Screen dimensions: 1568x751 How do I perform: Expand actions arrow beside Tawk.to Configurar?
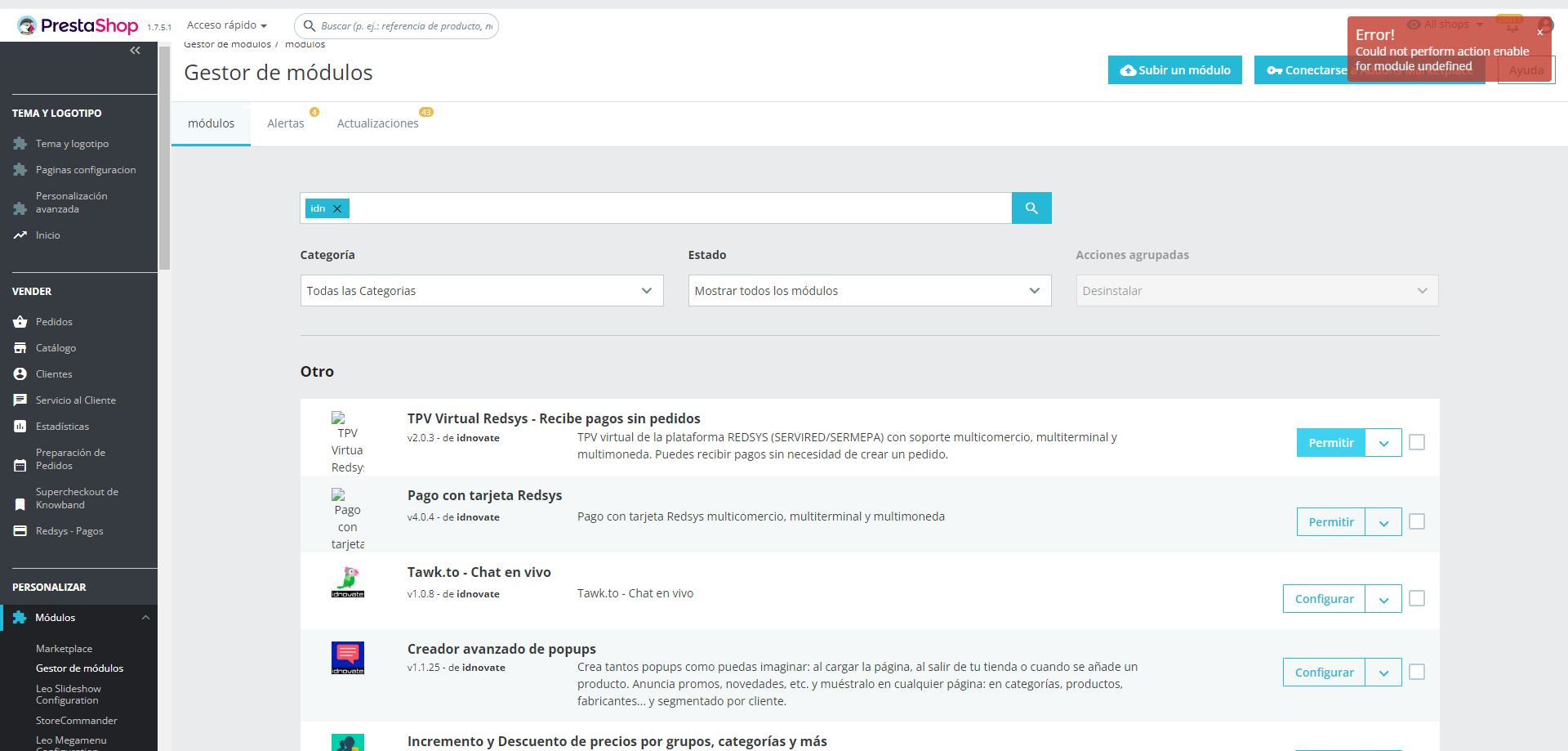(1383, 599)
